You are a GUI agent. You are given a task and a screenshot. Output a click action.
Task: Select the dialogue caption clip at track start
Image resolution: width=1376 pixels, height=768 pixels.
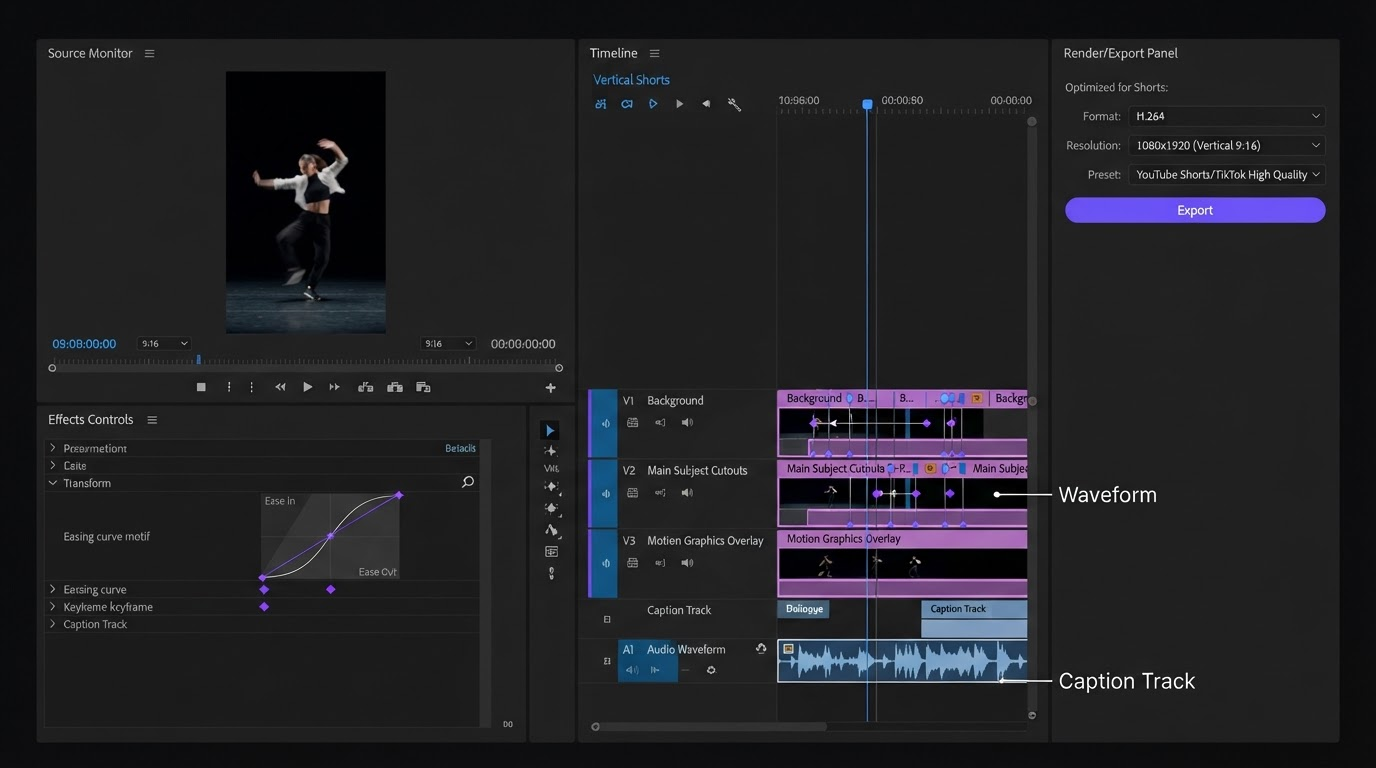[803, 609]
